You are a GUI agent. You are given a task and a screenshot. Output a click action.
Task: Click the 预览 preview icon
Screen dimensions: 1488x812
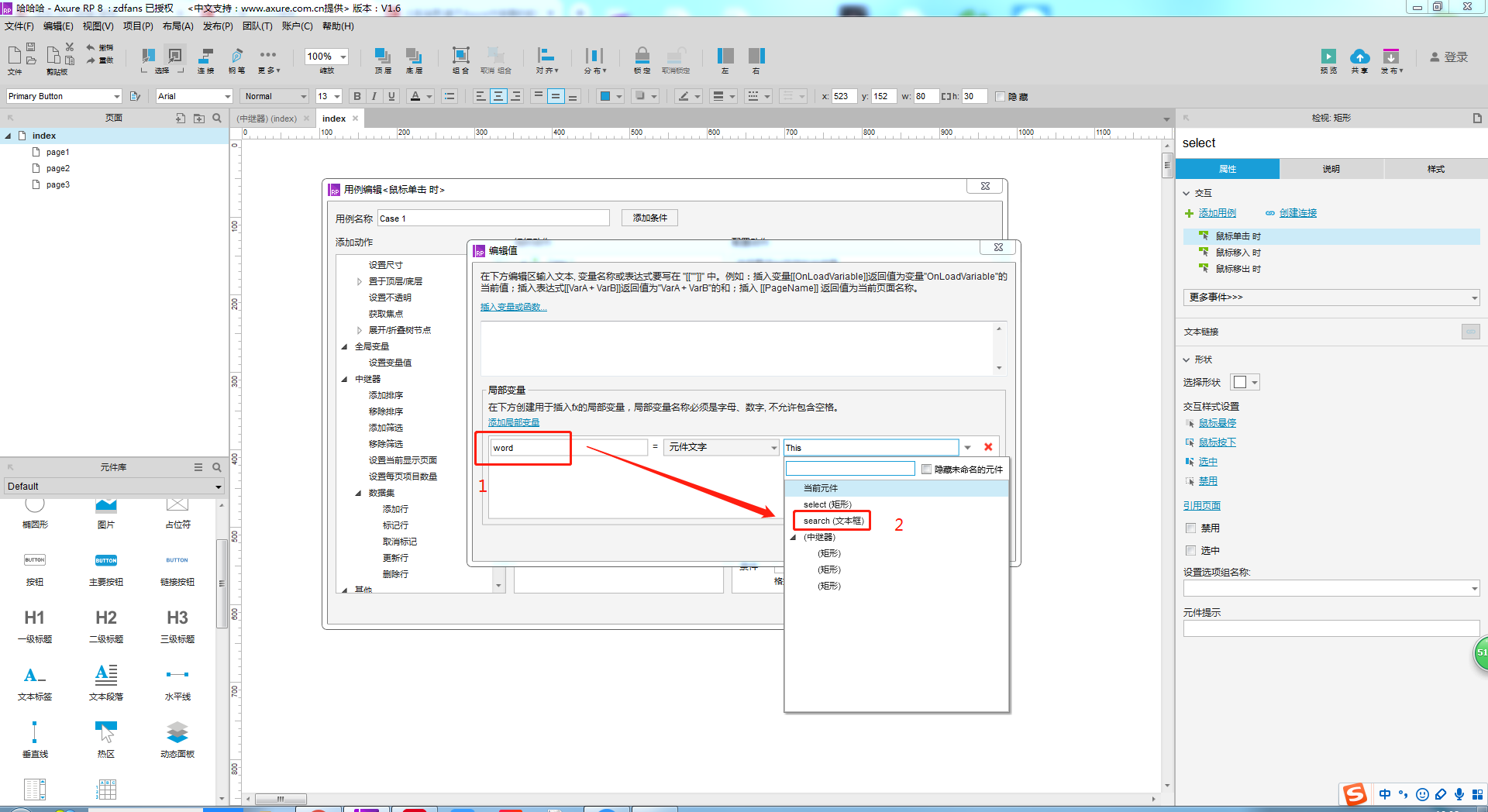(x=1328, y=56)
